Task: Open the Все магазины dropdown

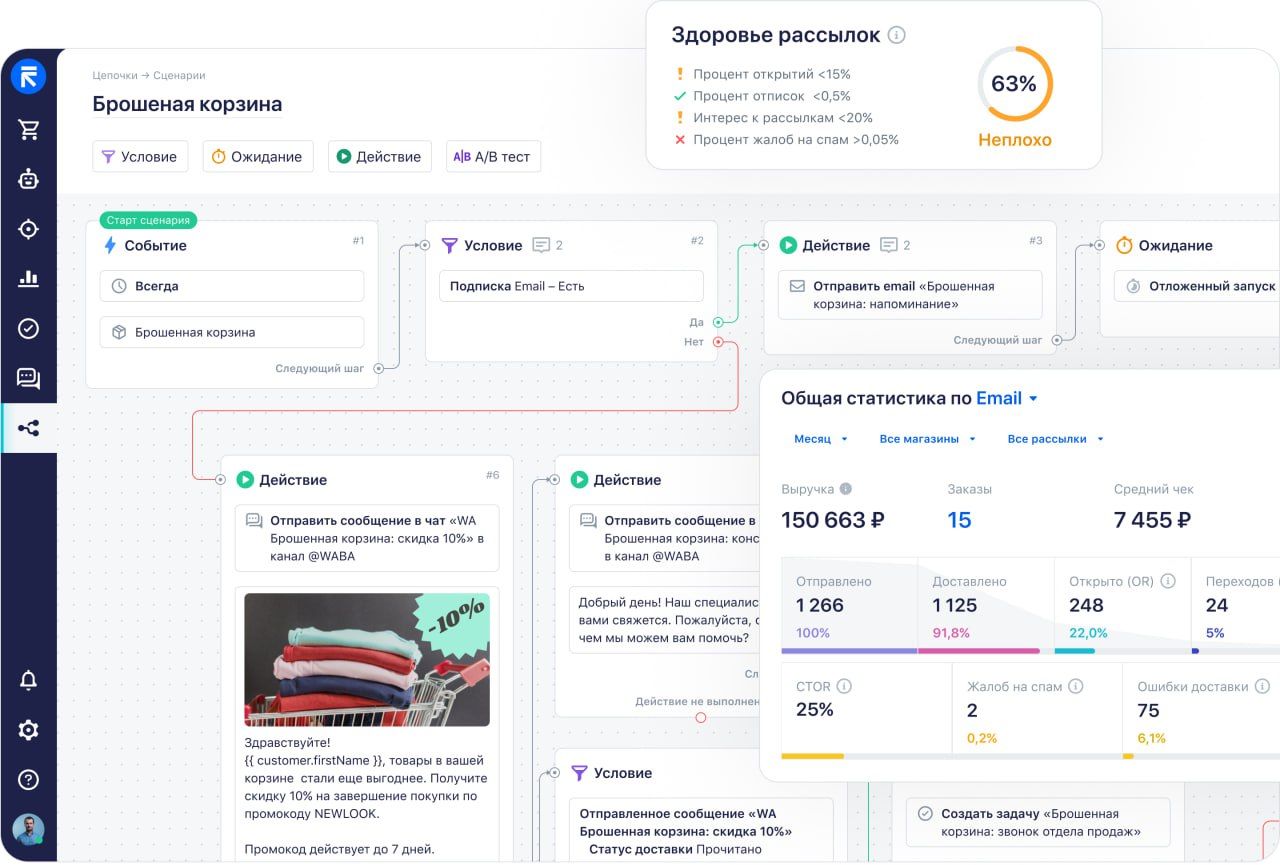Action: point(927,438)
